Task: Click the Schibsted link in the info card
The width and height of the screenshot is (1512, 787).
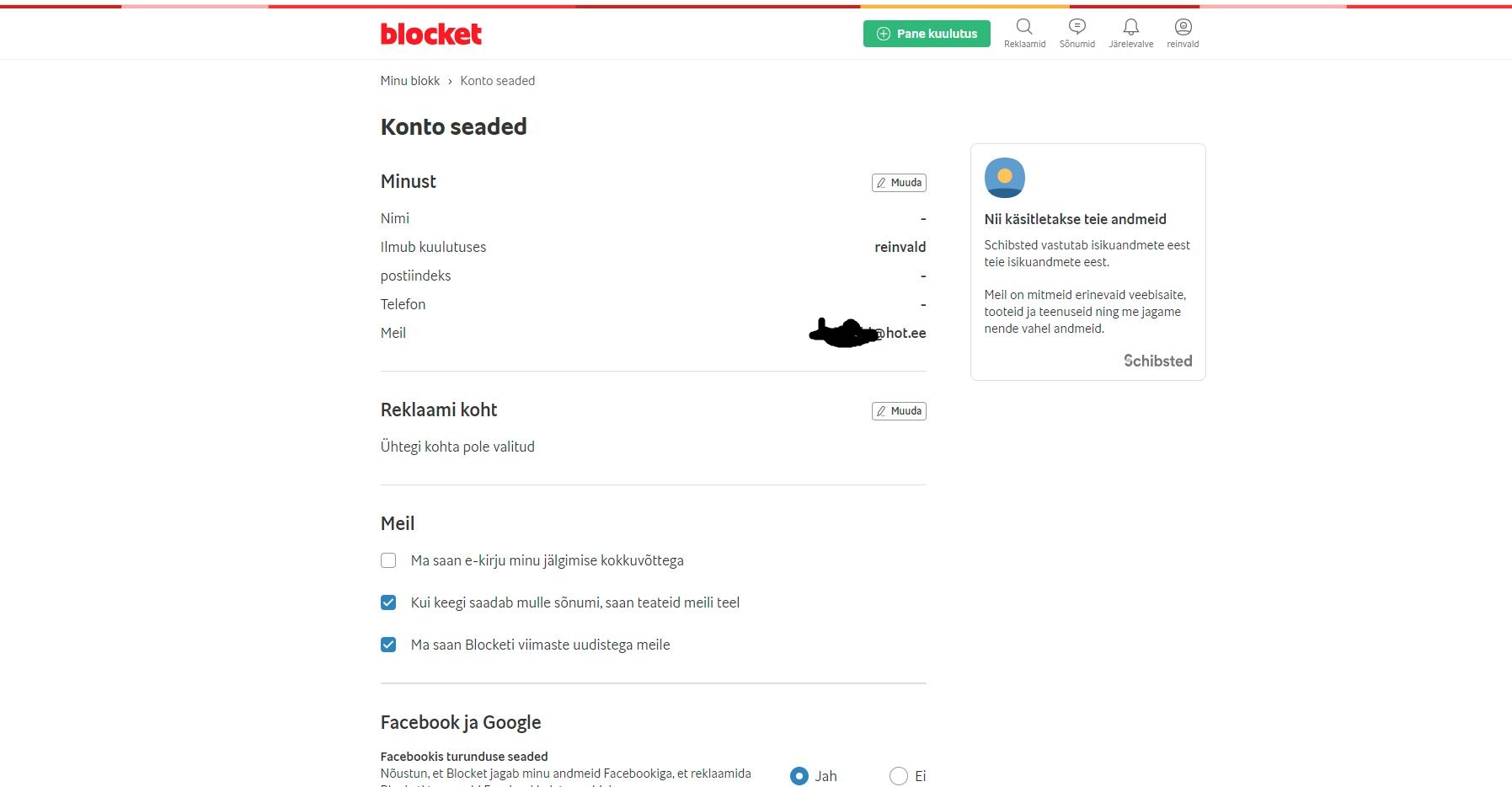Action: click(1157, 361)
